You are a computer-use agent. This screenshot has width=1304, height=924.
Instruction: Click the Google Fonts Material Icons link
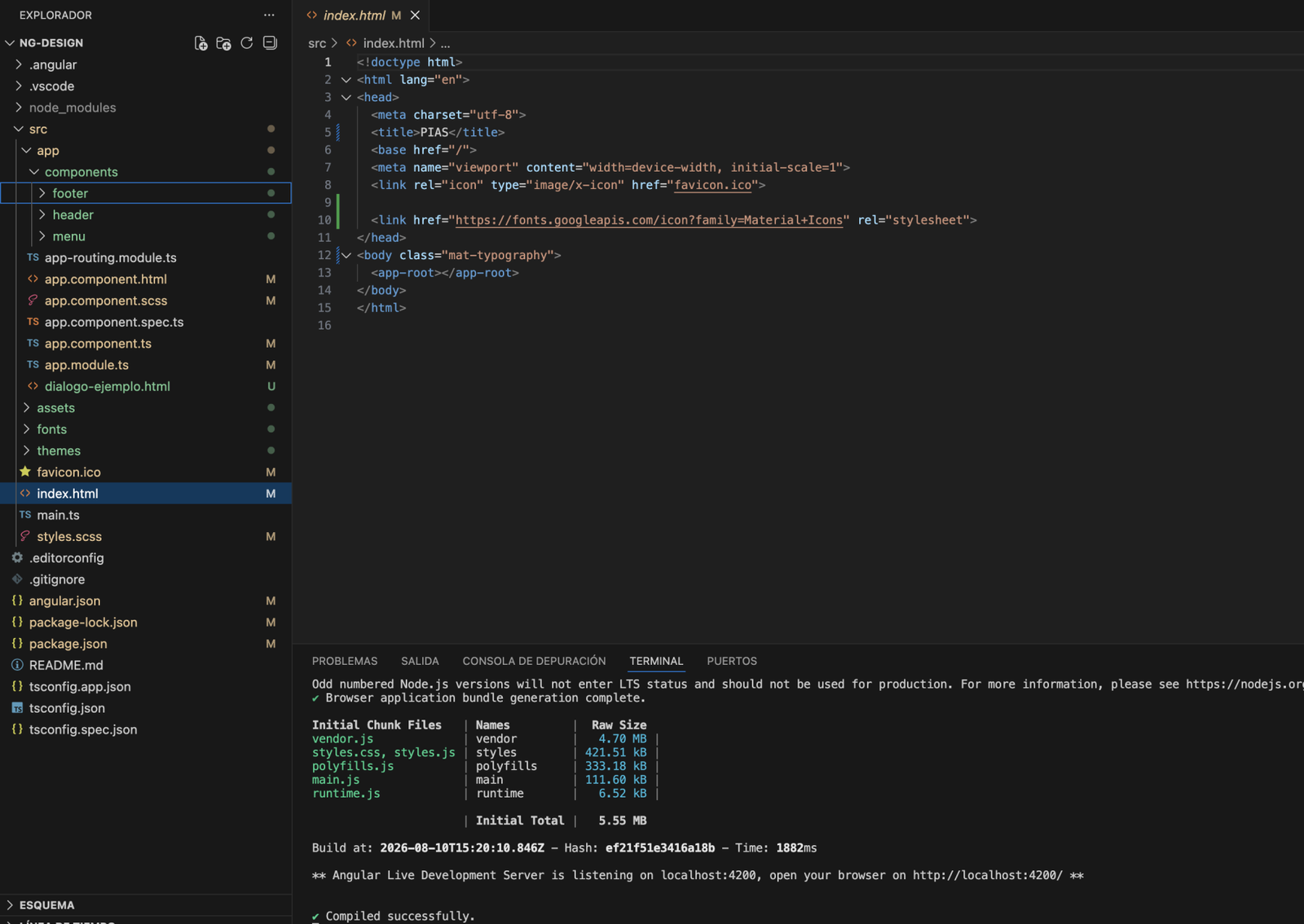click(649, 220)
